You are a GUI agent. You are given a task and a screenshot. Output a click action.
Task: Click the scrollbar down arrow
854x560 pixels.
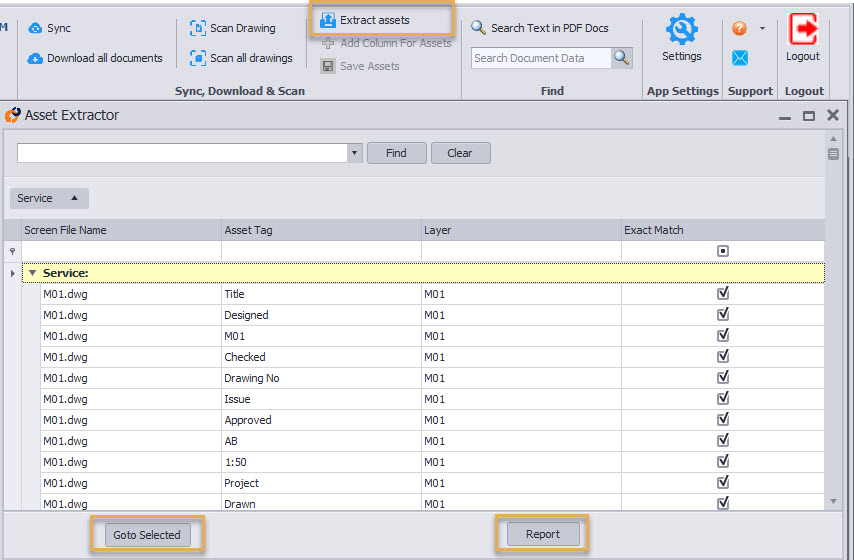tap(833, 501)
